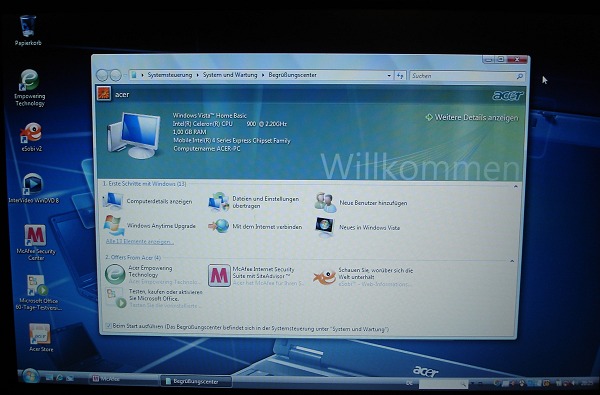600x395 pixels.
Task: Toggle the Beim Start ausführen checkbox
Action: tap(109, 326)
